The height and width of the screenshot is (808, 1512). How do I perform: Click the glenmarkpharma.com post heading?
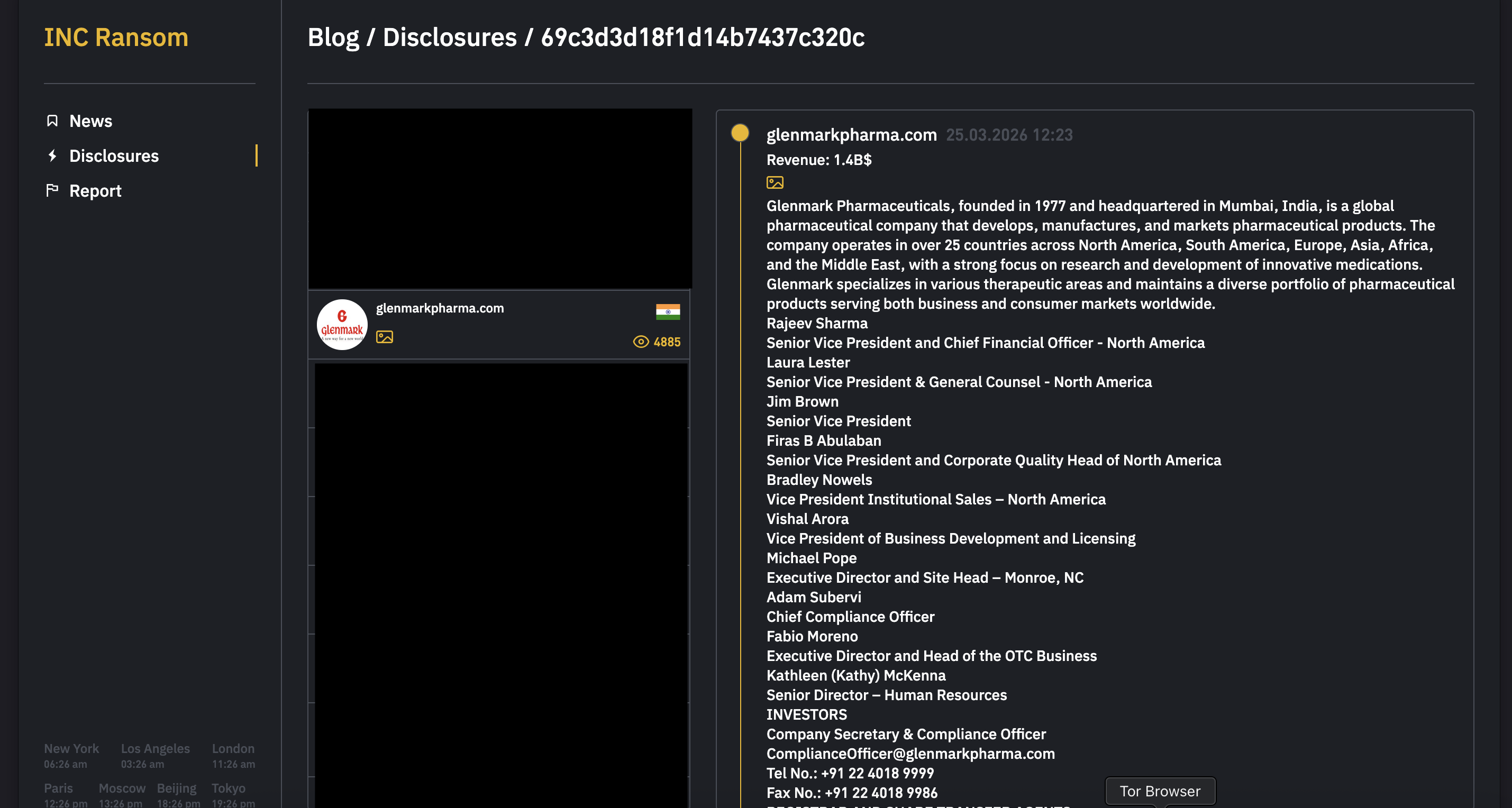(x=852, y=134)
